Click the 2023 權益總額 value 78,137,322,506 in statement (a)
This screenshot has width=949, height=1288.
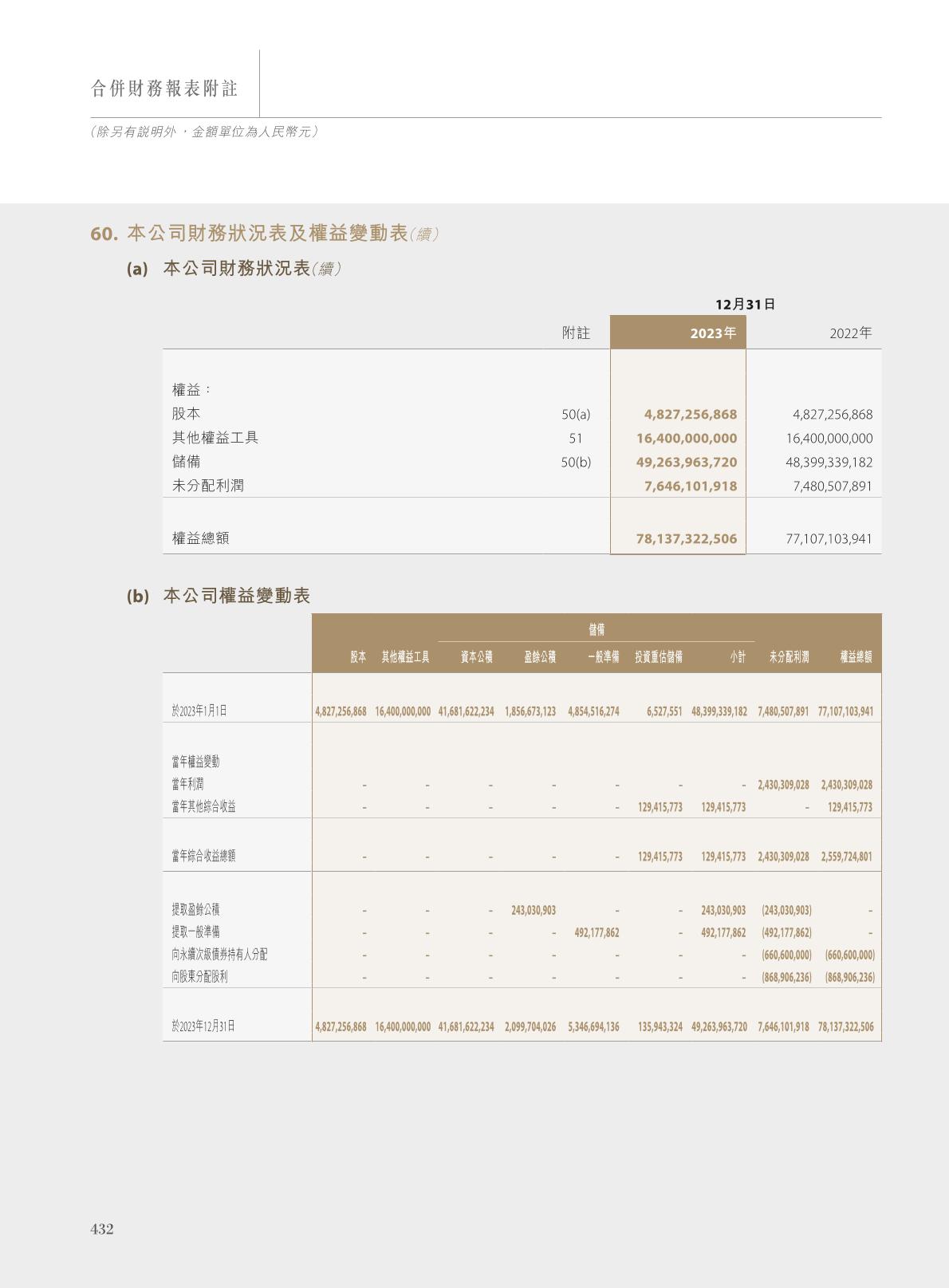(x=686, y=539)
